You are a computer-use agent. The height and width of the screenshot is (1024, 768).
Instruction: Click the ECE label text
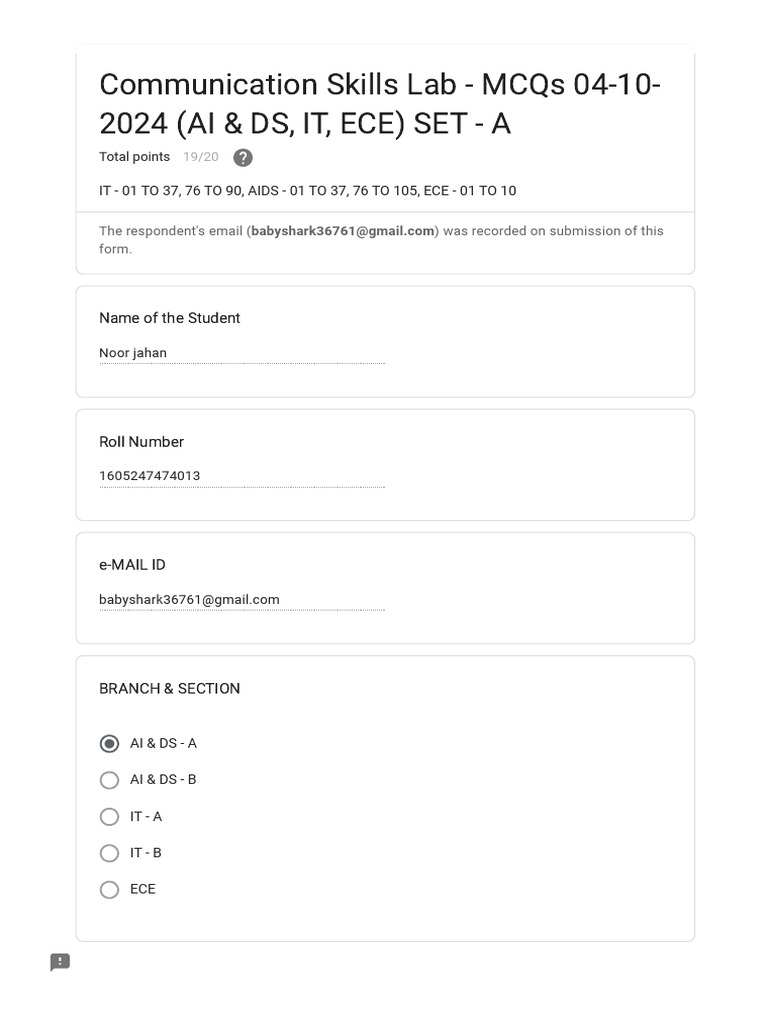pyautogui.click(x=143, y=889)
